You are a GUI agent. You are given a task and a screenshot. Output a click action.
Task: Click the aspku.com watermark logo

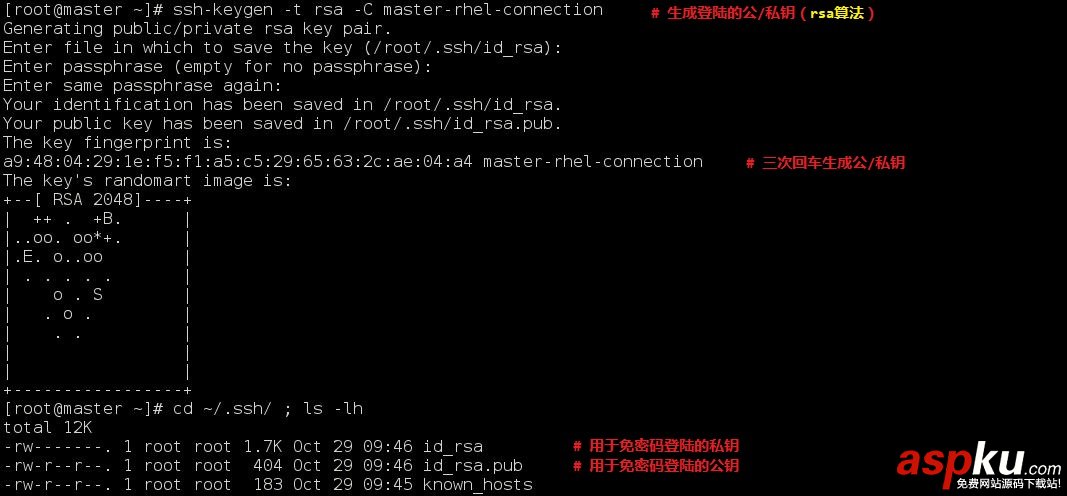[x=978, y=464]
